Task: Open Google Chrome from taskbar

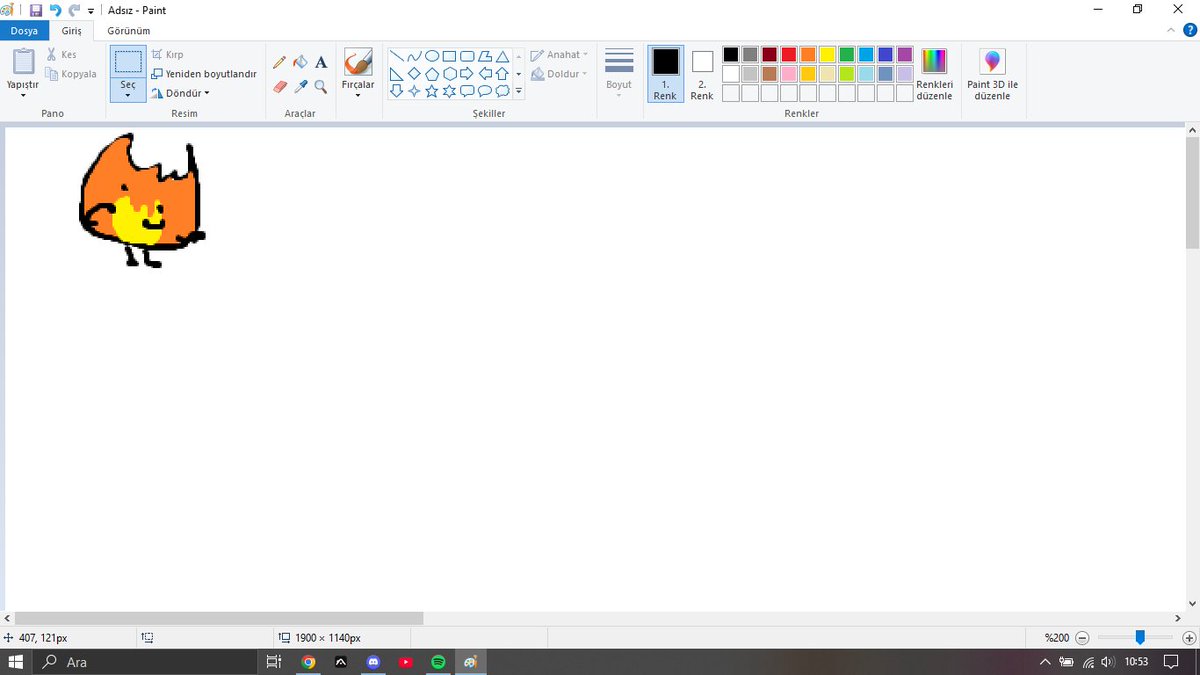Action: pos(308,662)
